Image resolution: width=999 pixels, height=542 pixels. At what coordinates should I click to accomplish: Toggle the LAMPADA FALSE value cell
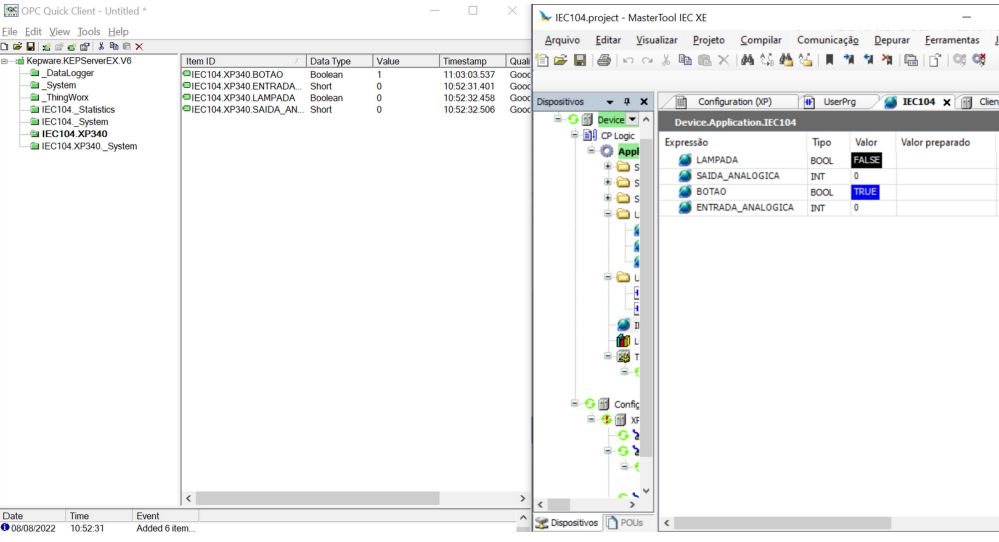(x=866, y=160)
